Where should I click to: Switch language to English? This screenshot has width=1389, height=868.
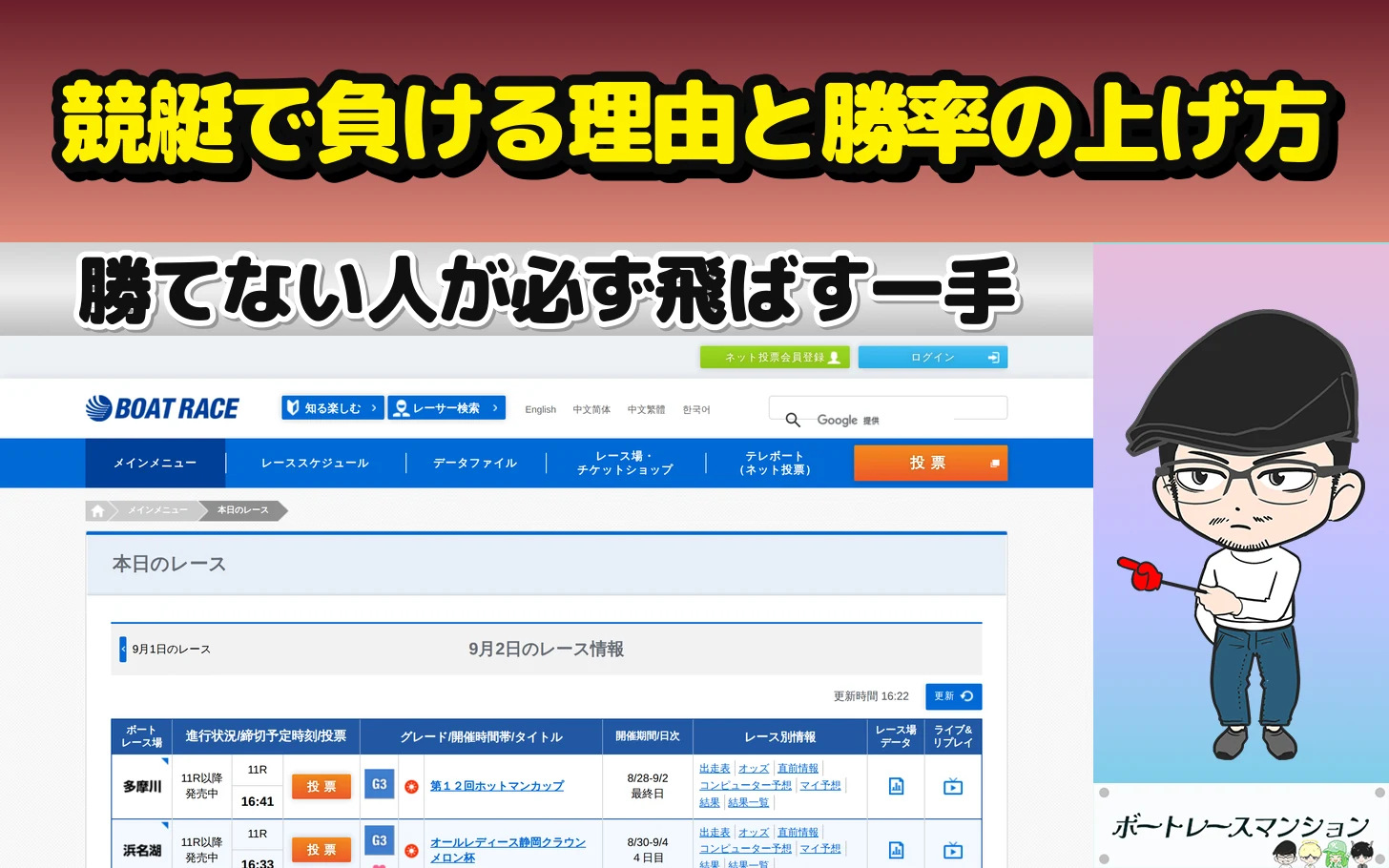540,409
